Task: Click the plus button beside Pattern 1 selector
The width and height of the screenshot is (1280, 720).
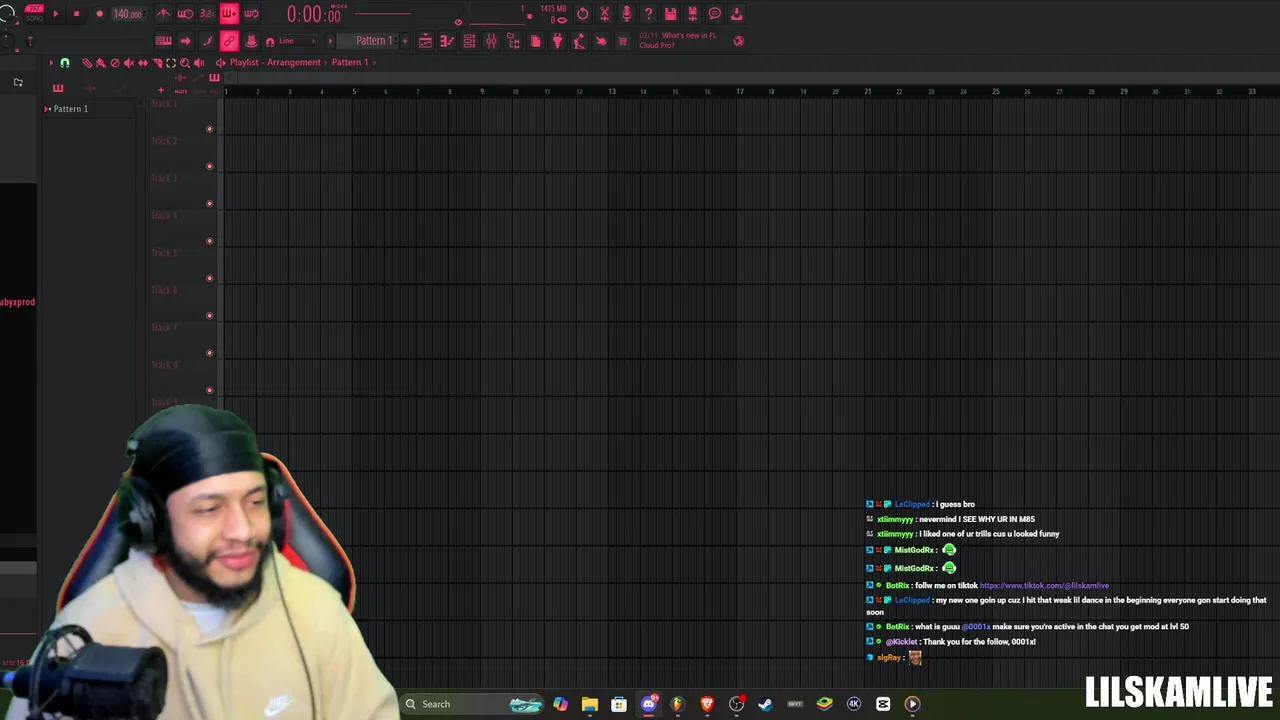Action: tap(404, 41)
